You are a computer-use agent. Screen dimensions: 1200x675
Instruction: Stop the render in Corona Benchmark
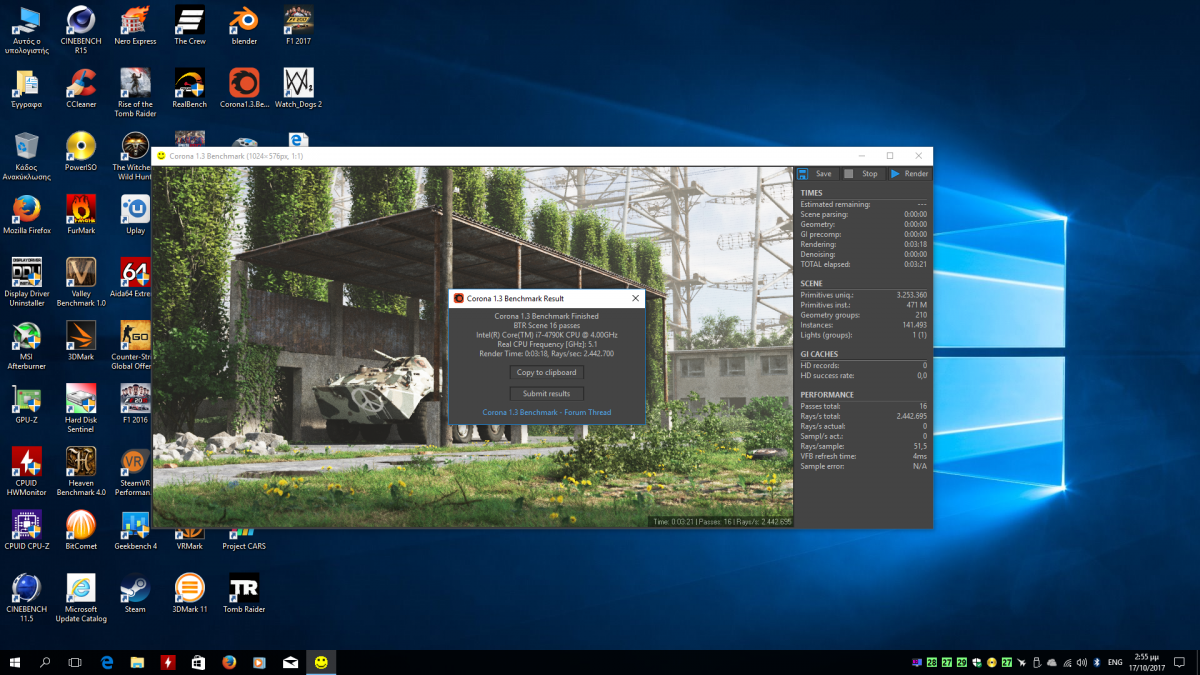click(860, 173)
